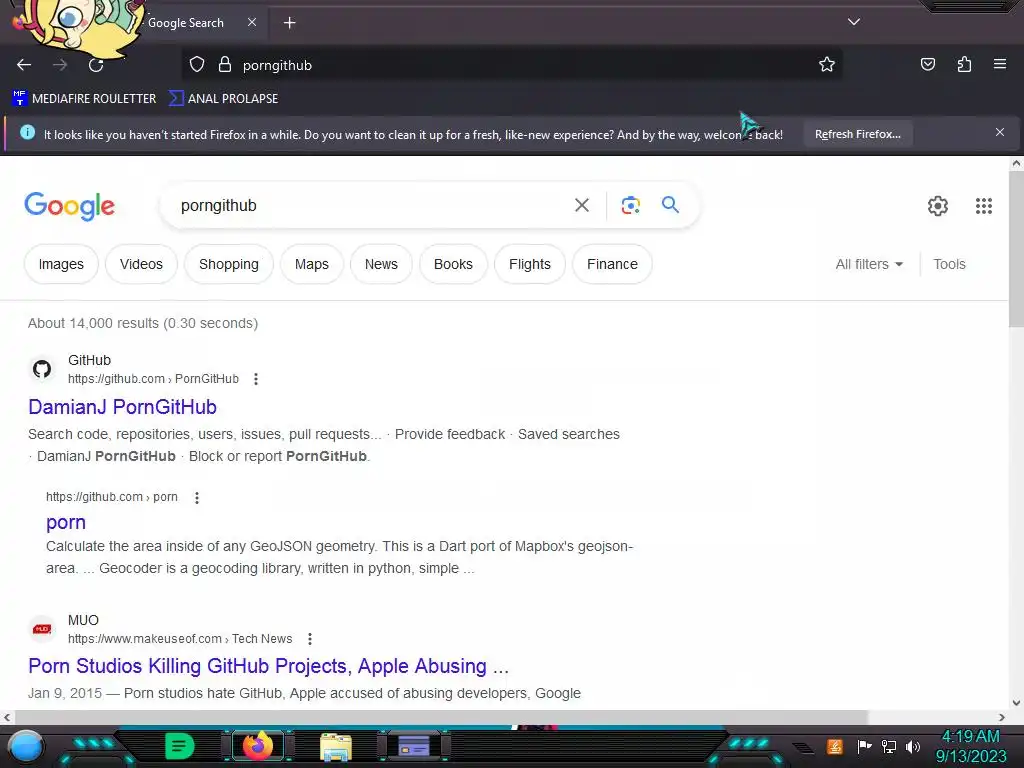Go back with the browser back arrow

click(24, 65)
